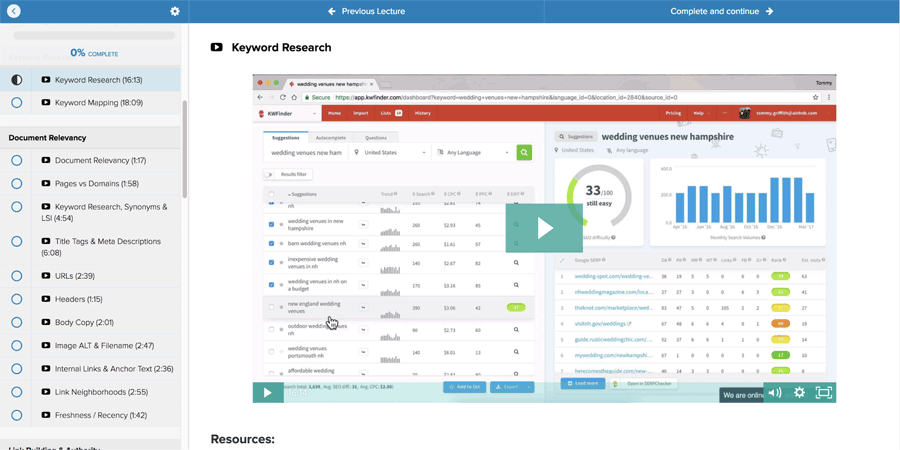The height and width of the screenshot is (450, 900).
Task: Click video icon beside Headers (1:15)
Action: tap(46, 299)
